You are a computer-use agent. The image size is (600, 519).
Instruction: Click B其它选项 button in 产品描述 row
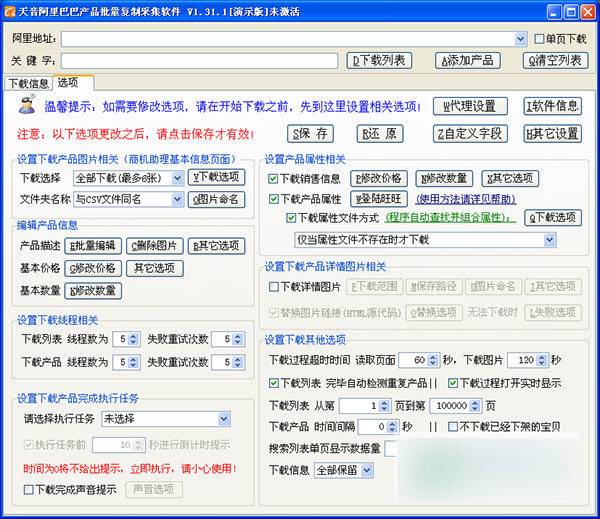216,246
